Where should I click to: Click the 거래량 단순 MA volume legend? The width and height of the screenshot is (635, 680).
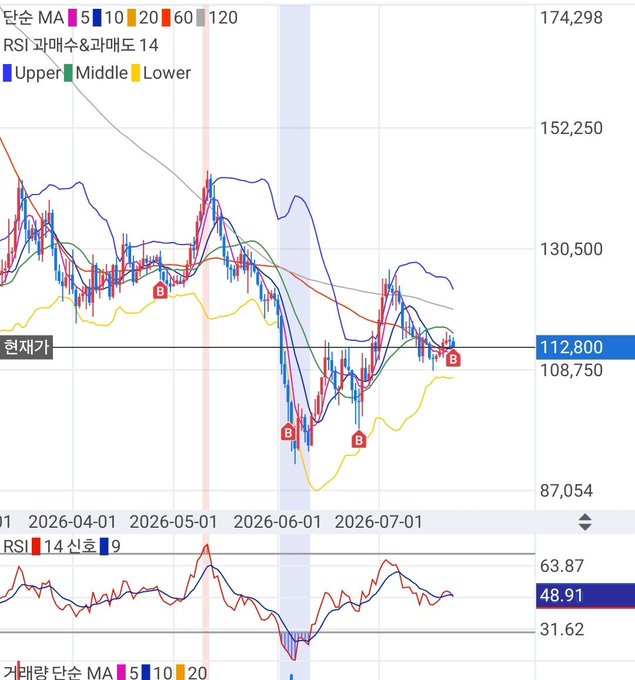click(x=58, y=672)
